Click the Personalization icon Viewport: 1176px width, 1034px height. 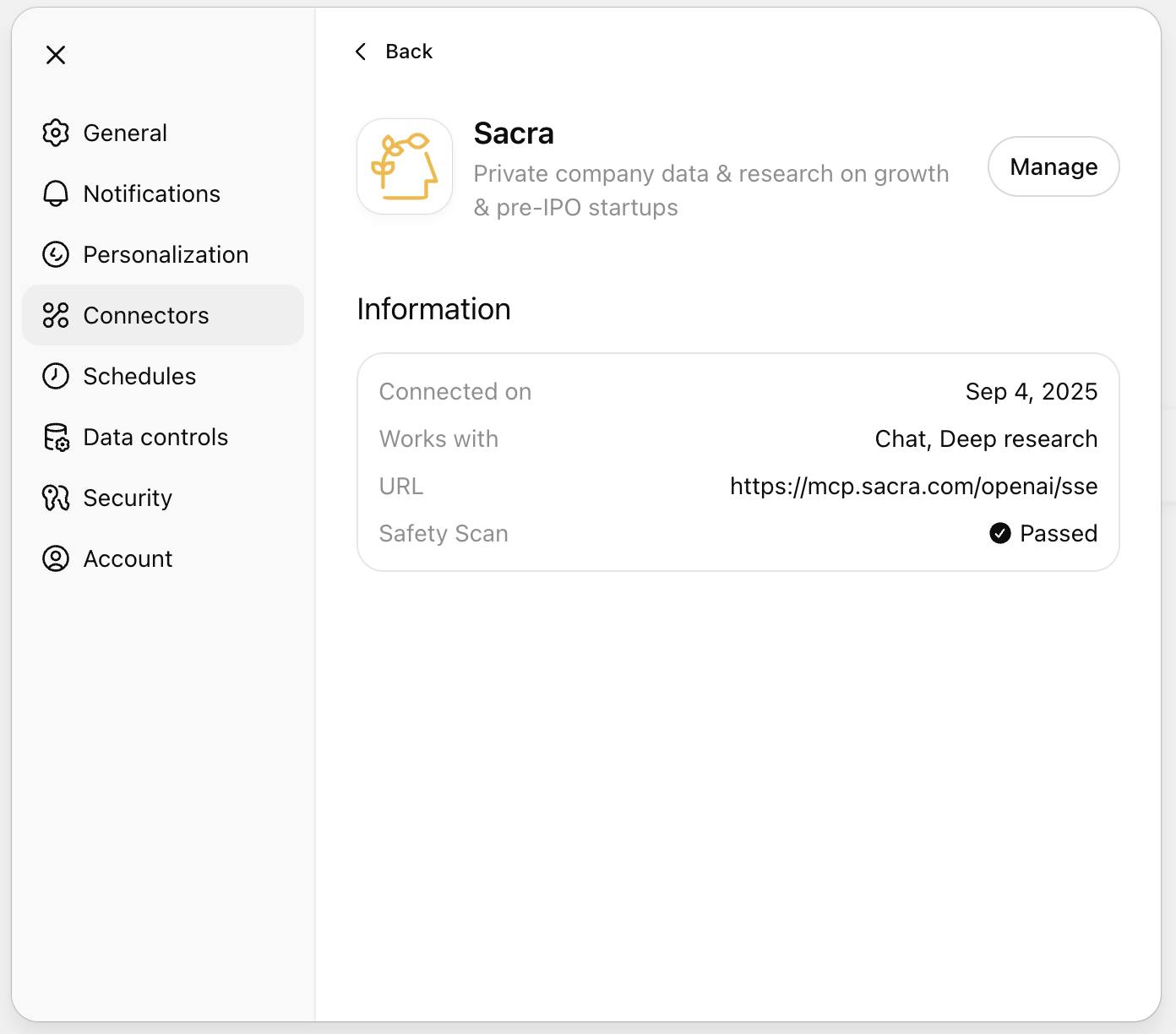(x=56, y=254)
